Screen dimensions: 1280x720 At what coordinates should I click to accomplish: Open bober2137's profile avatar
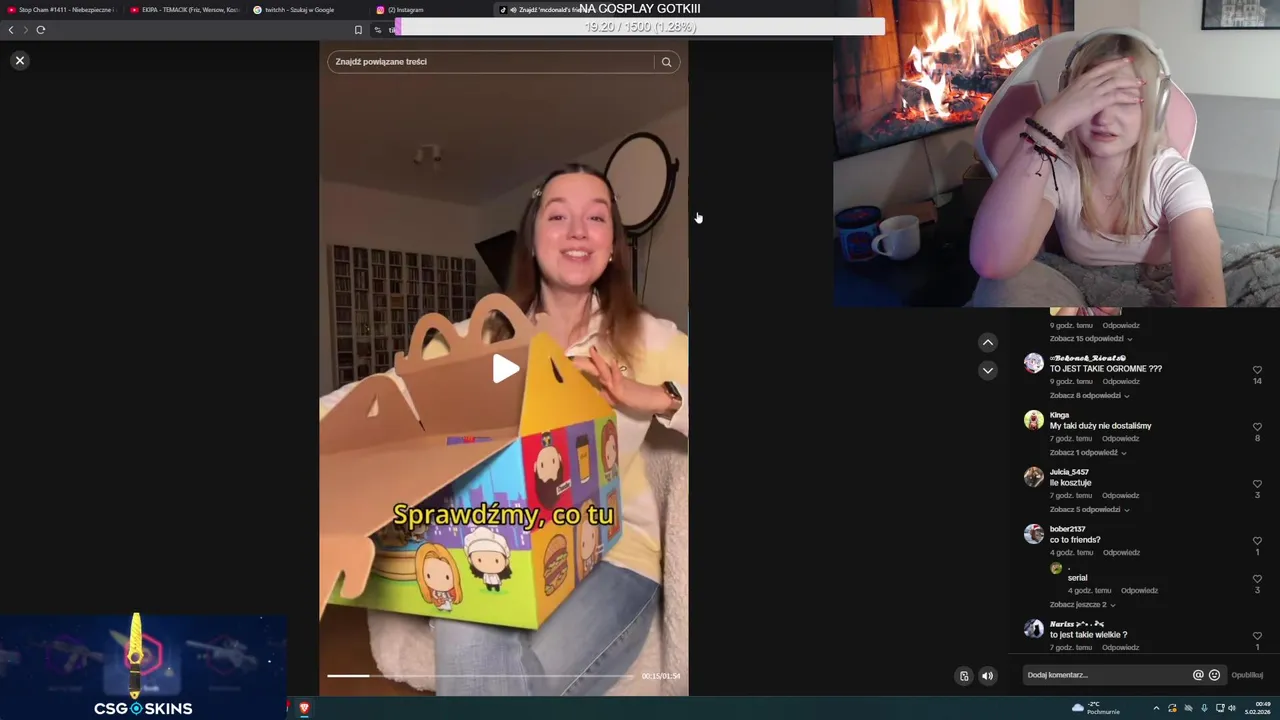[1034, 534]
